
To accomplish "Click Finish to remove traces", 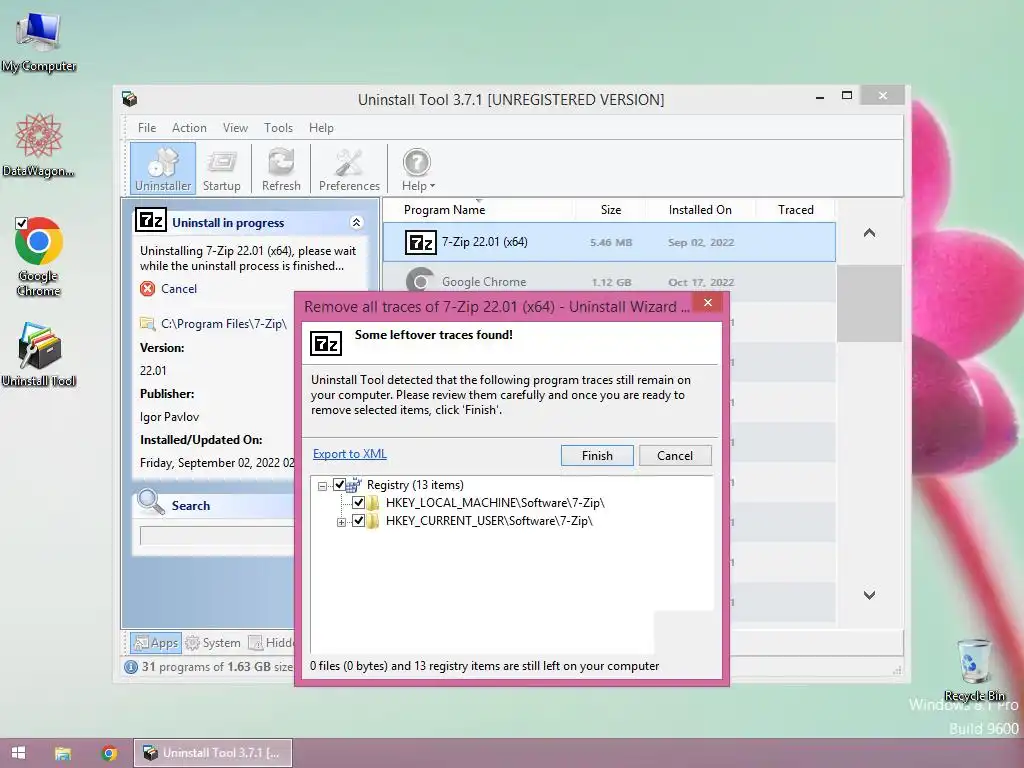I will click(597, 456).
